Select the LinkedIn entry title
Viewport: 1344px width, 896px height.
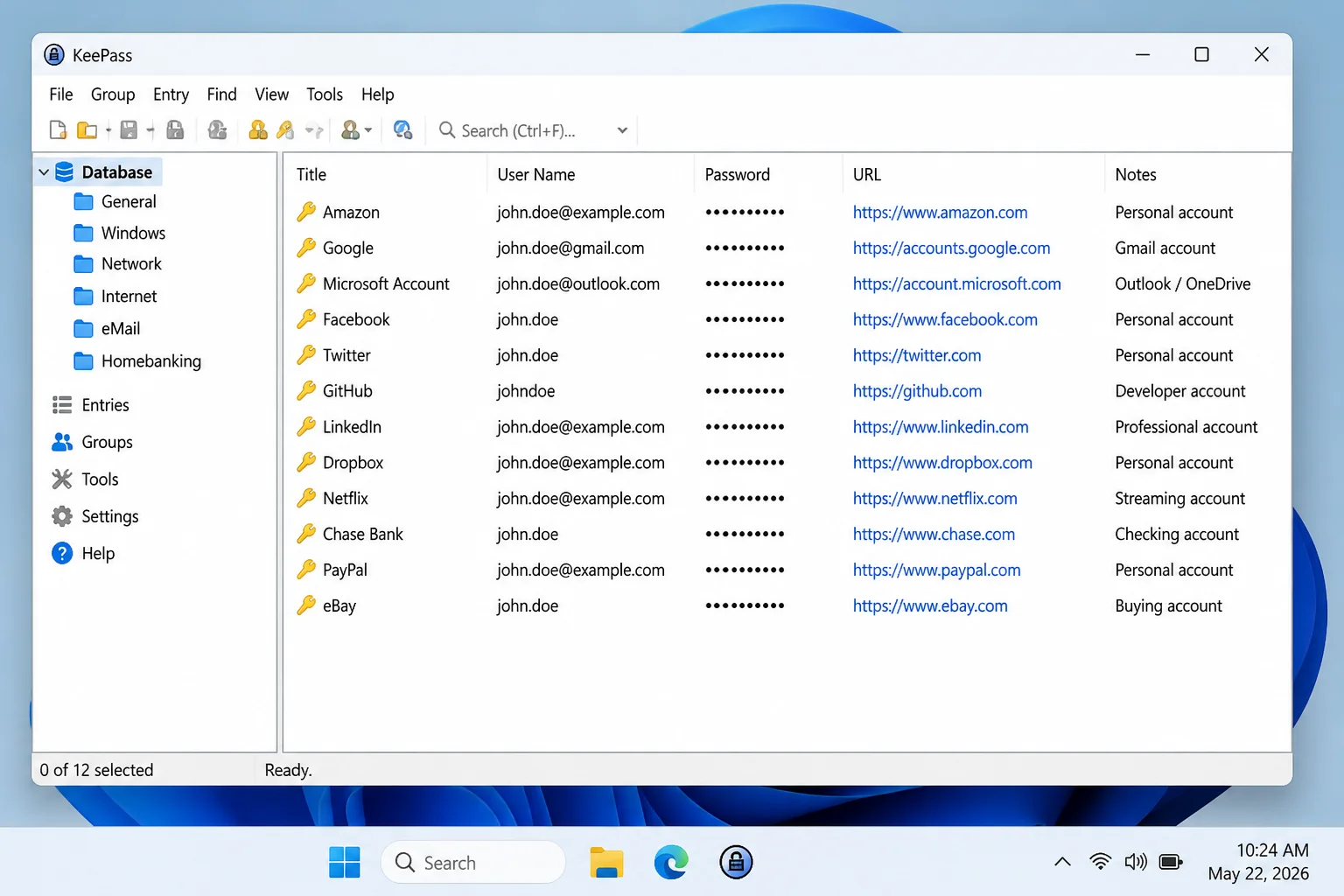click(352, 427)
